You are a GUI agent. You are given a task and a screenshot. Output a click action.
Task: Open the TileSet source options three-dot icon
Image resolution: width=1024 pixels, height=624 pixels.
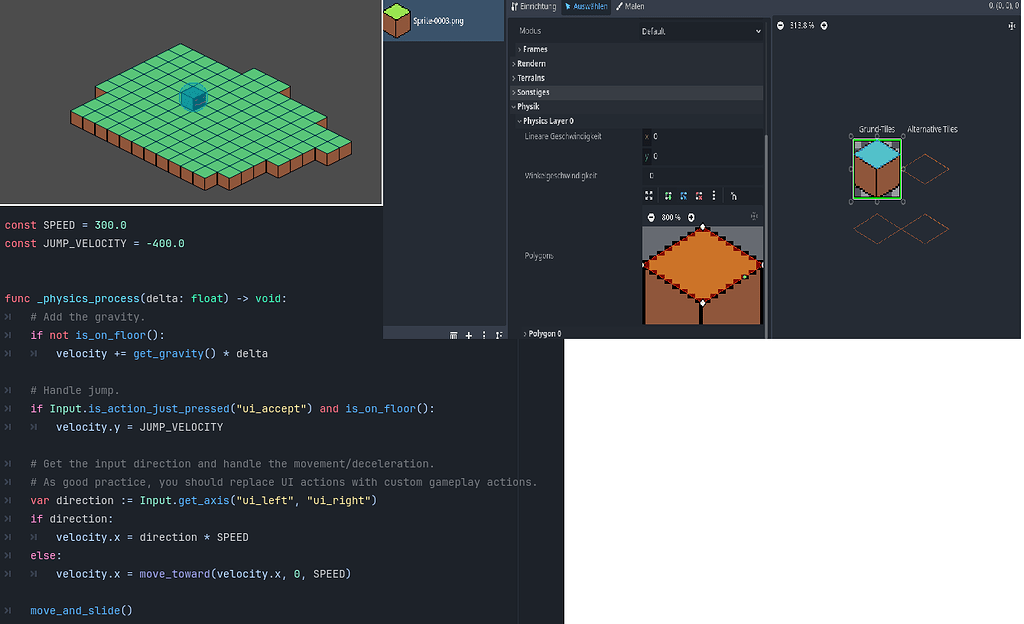(484, 335)
